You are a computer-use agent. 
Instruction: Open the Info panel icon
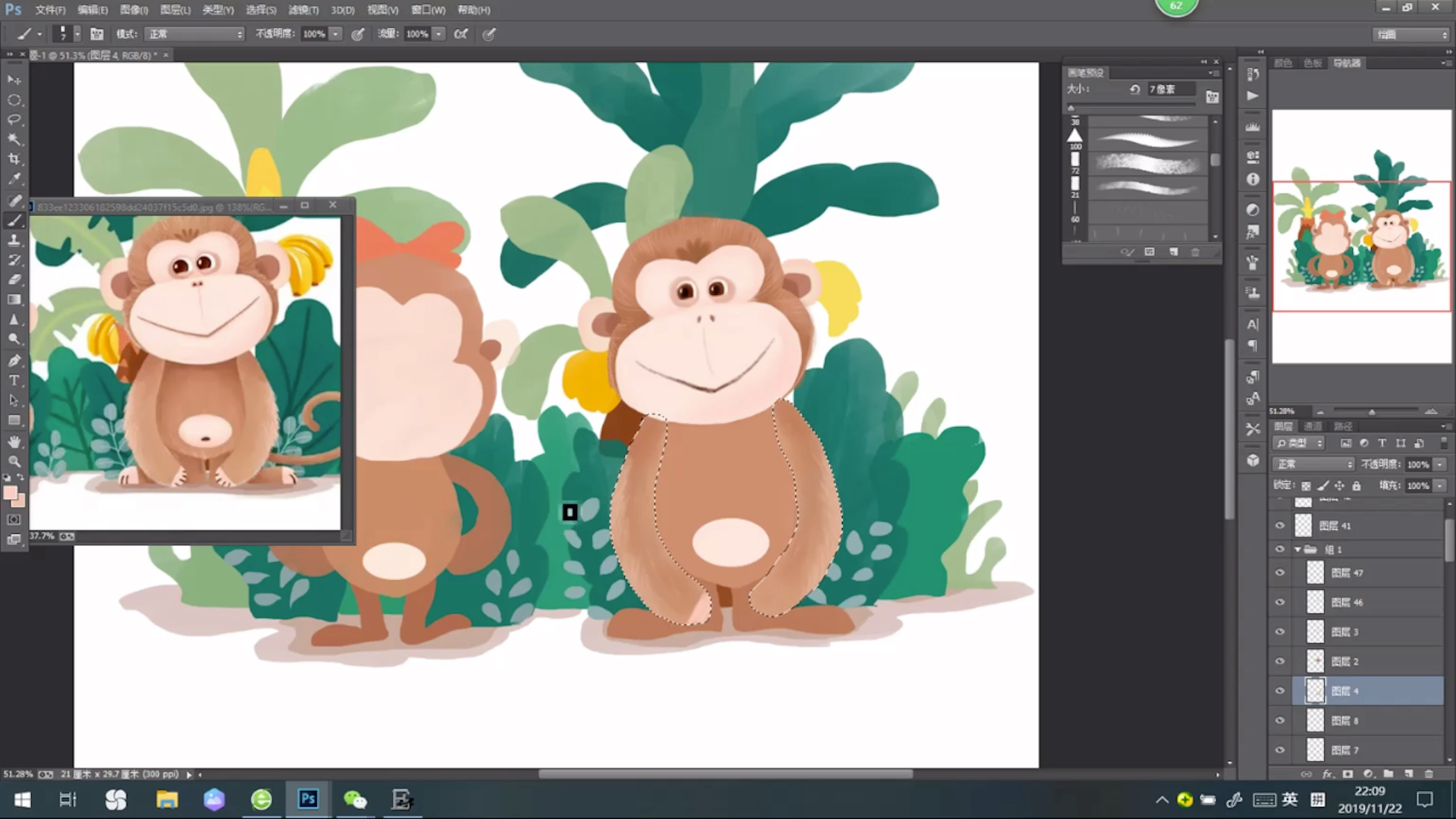click(x=1253, y=180)
